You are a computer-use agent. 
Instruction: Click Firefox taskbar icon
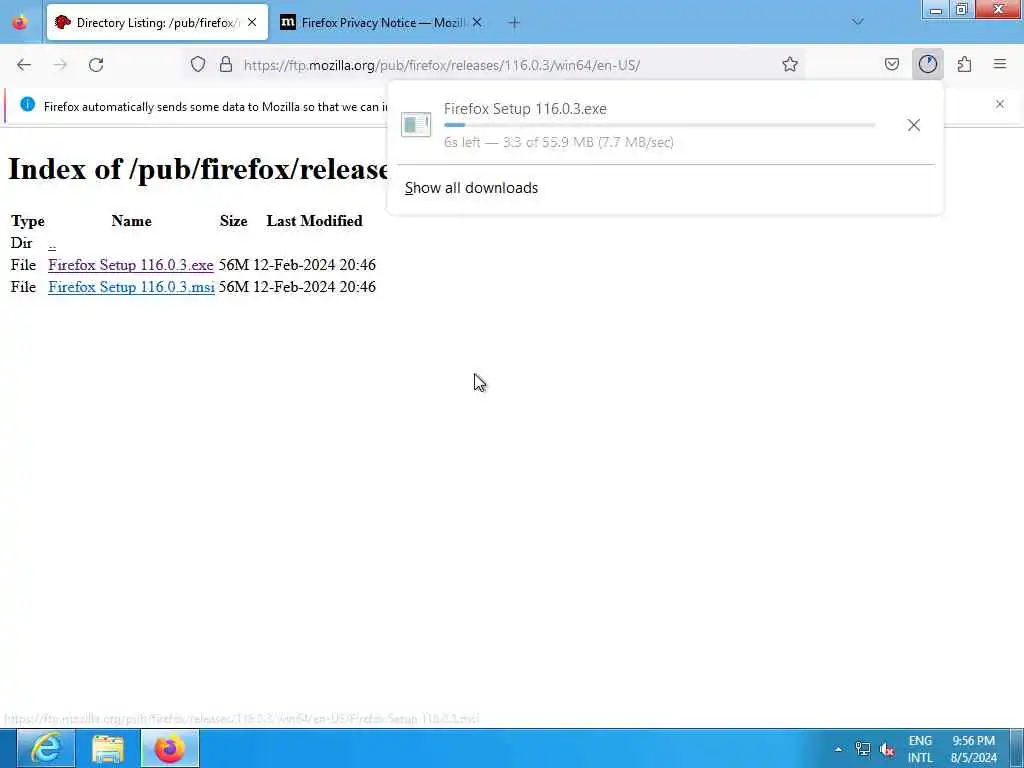coord(170,748)
